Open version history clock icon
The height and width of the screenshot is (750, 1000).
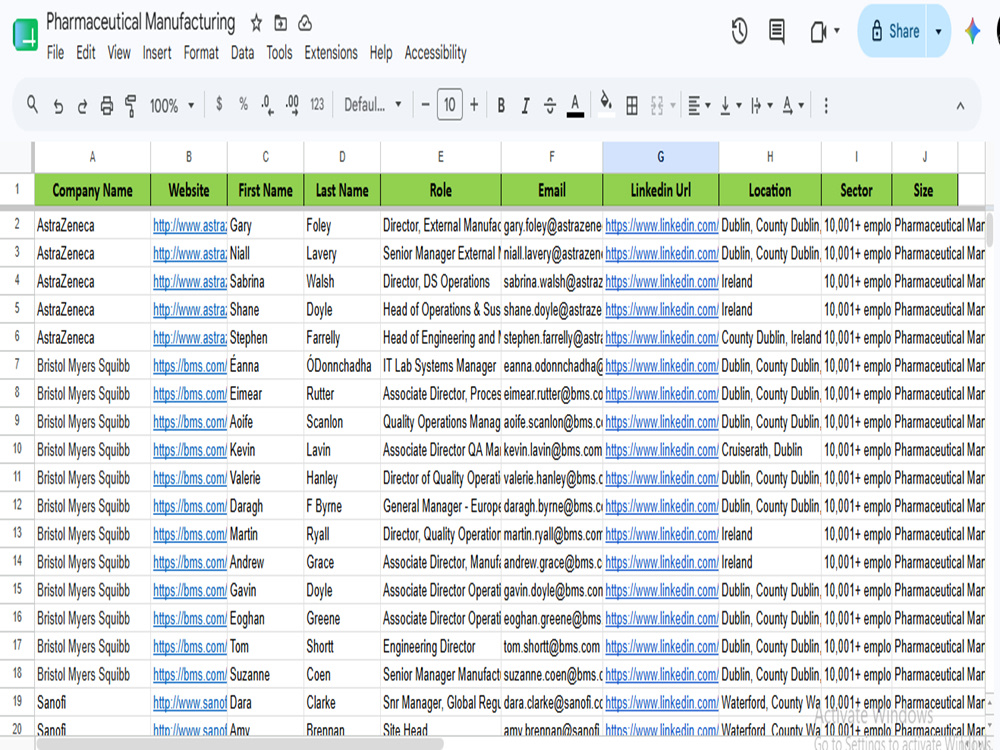pyautogui.click(x=739, y=31)
